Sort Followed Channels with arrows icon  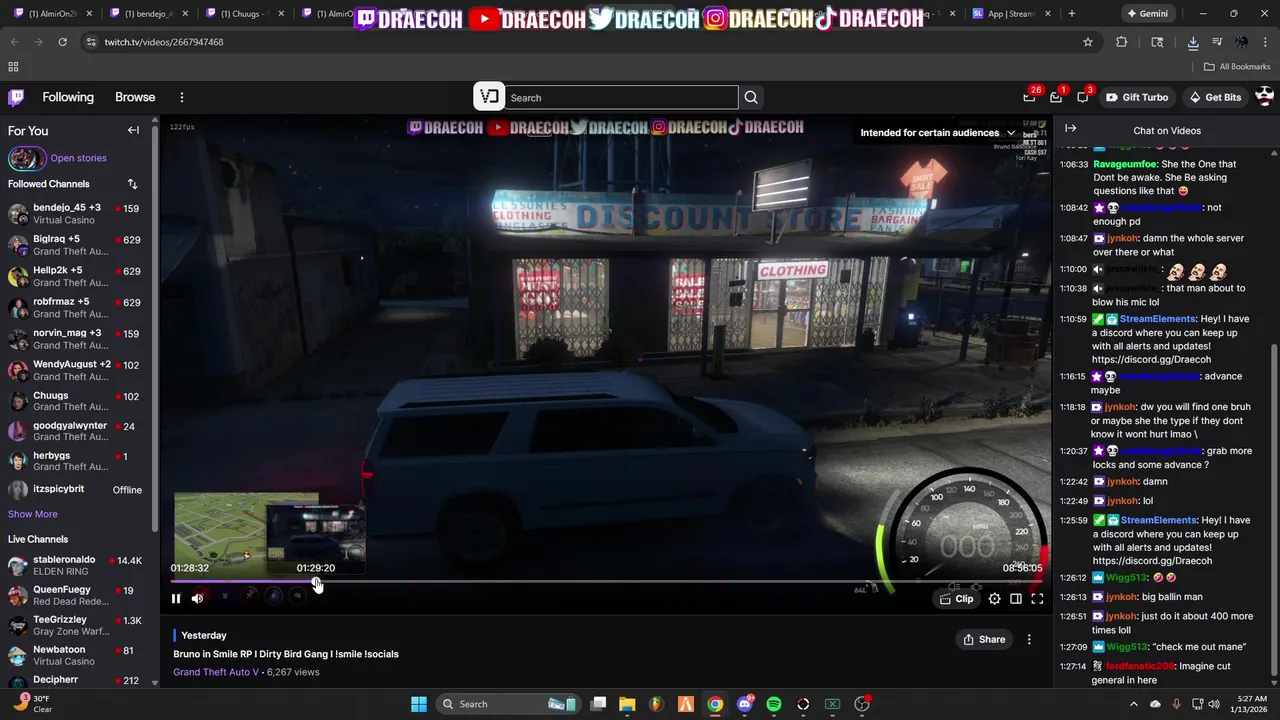coord(132,184)
